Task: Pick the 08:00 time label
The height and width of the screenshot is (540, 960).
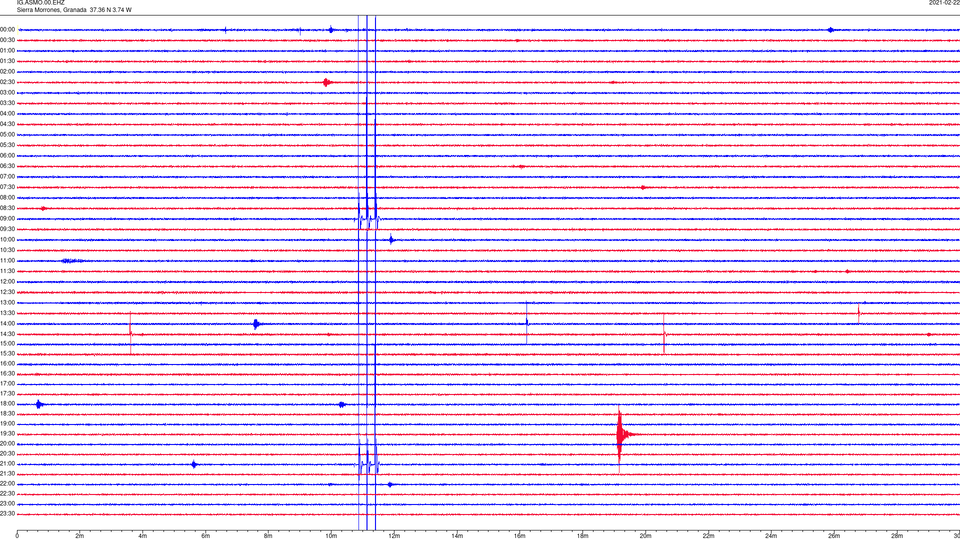Action: tap(7, 197)
